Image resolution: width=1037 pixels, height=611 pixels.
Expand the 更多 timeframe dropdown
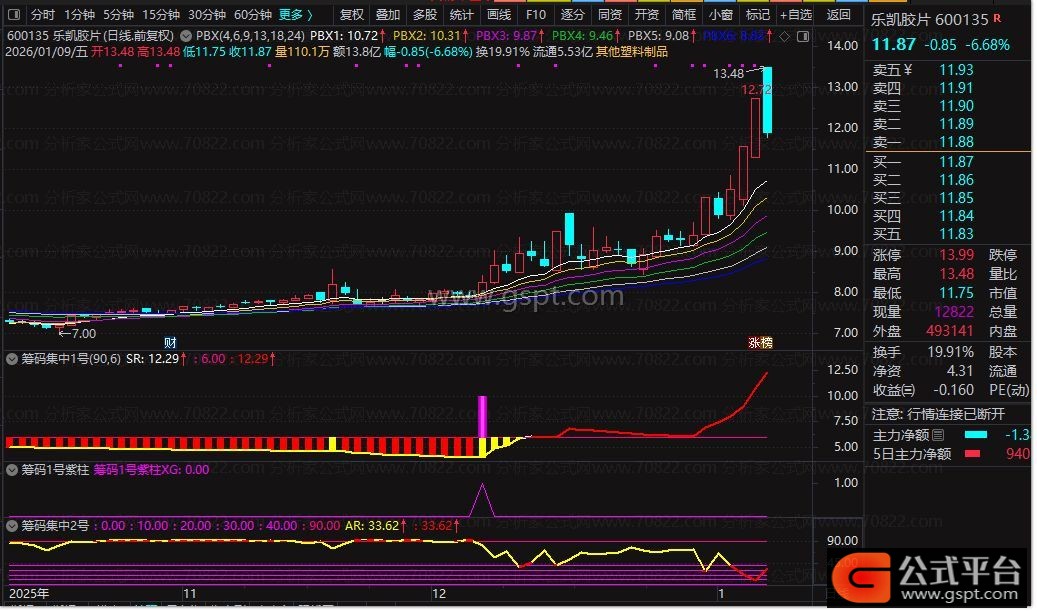coord(295,15)
